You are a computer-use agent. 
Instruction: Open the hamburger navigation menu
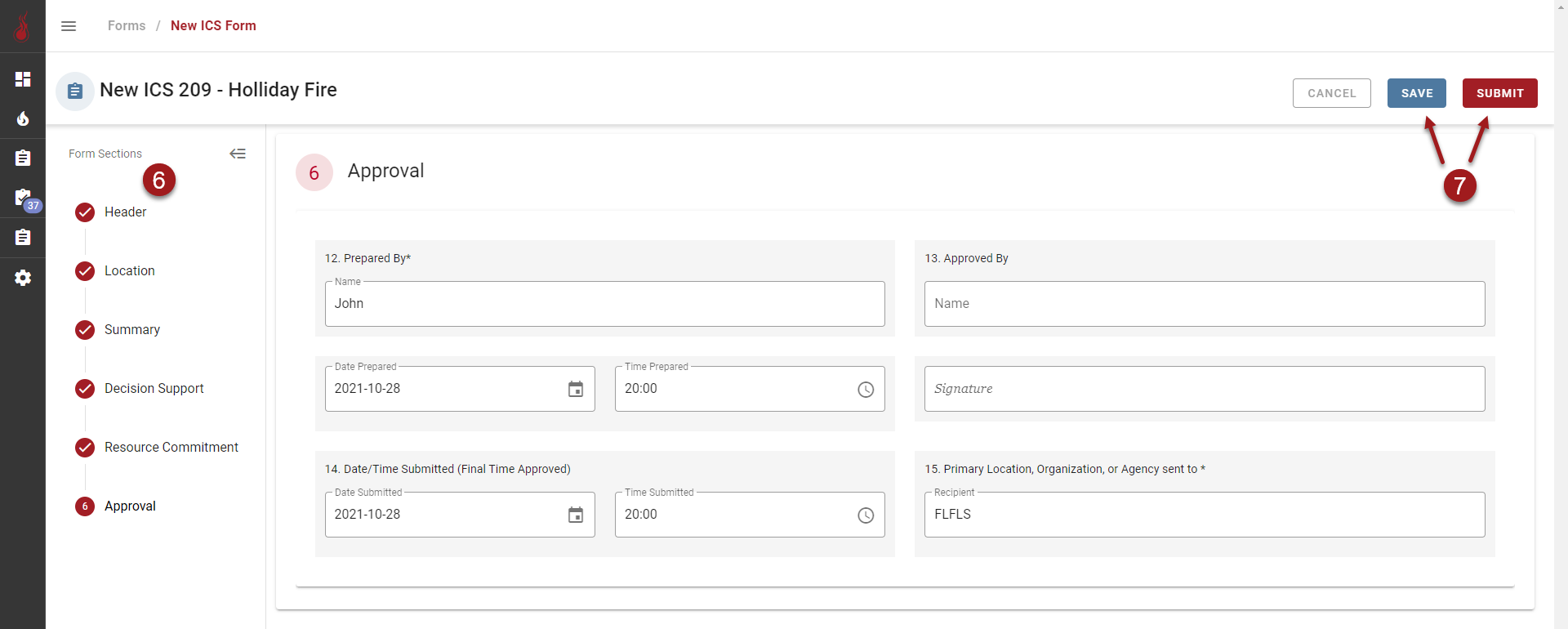pos(69,26)
